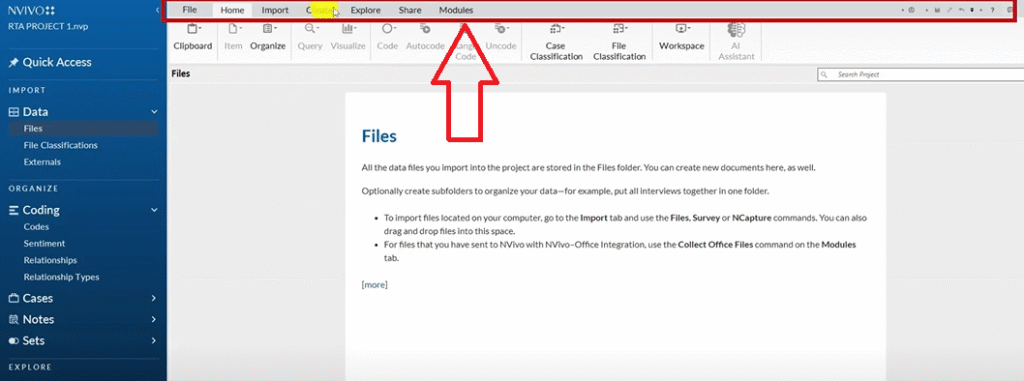
Task: Switch to the Explore tab
Action: 366,10
